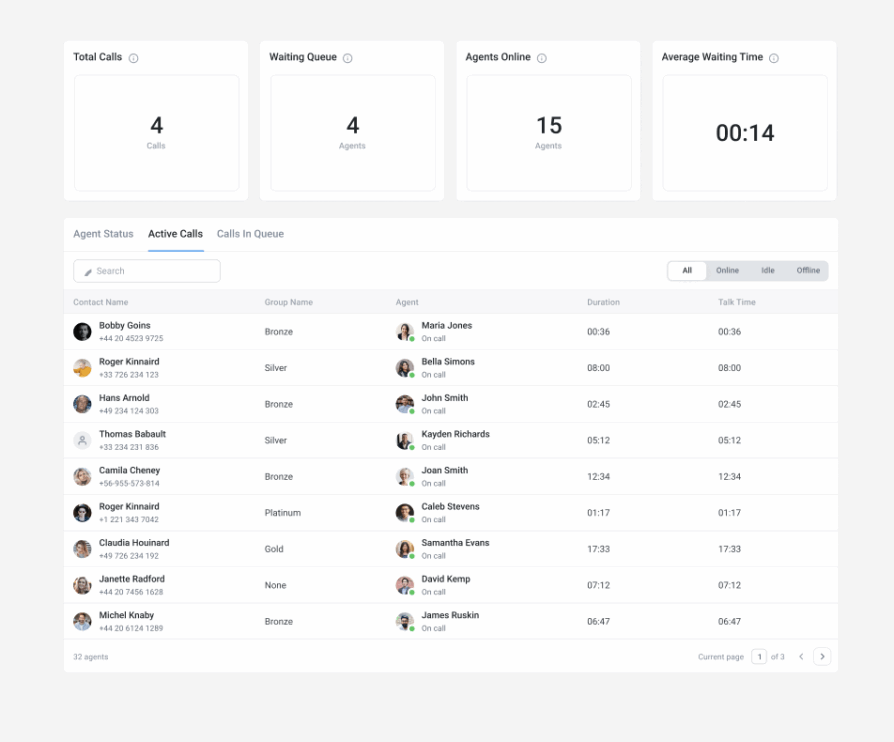894x742 pixels.
Task: Filter agents by Offline status
Action: (808, 270)
